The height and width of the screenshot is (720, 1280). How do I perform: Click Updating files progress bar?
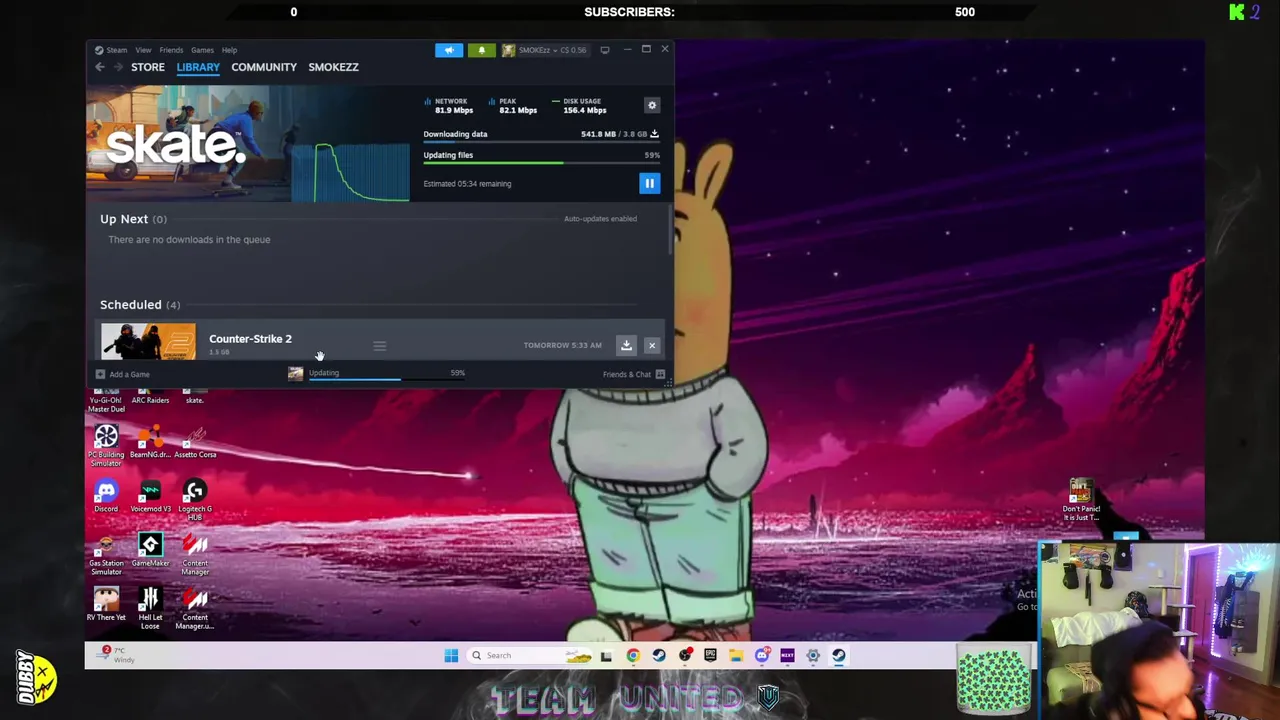(x=541, y=163)
